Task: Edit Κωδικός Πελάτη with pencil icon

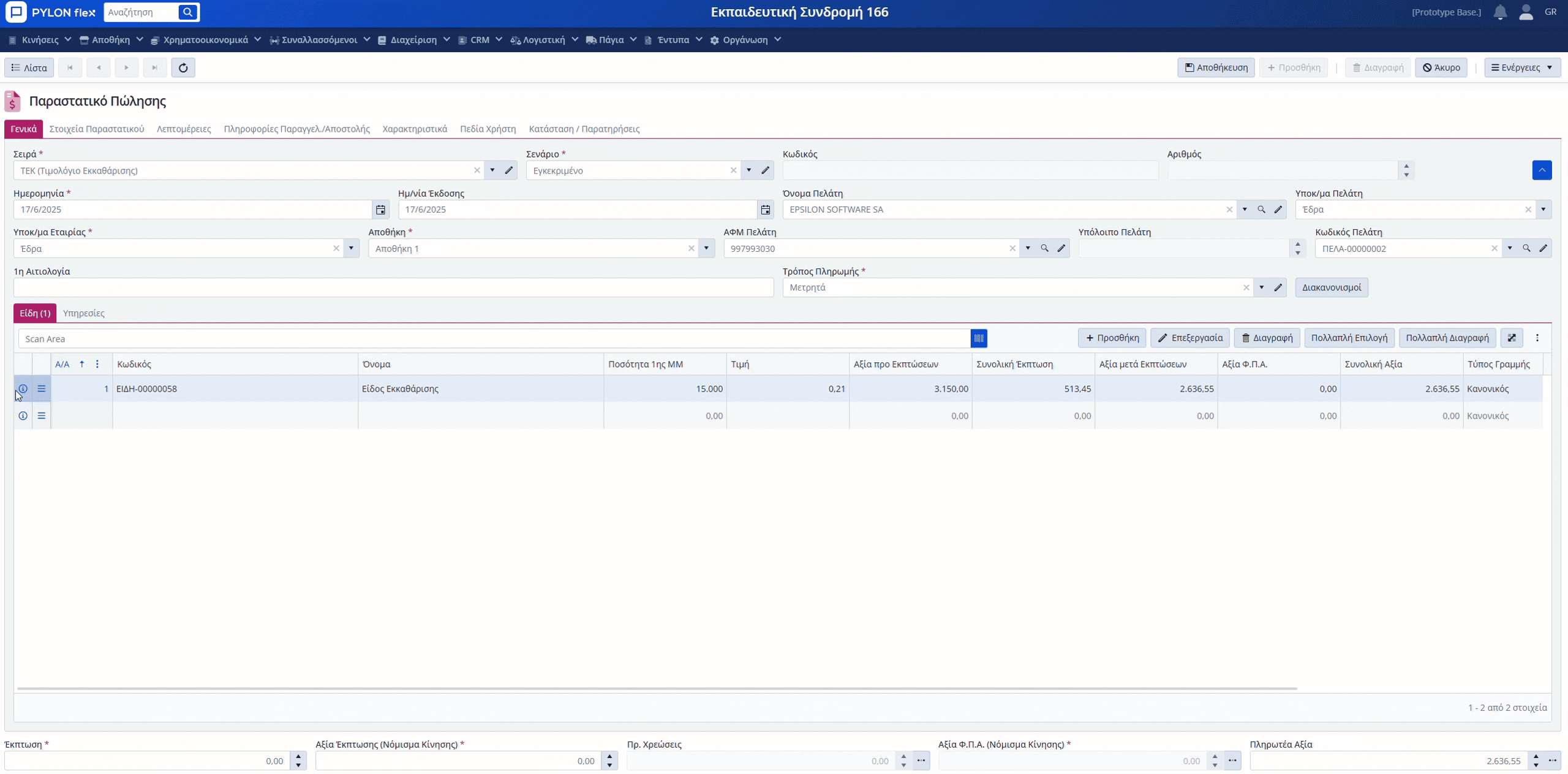Action: [1543, 248]
